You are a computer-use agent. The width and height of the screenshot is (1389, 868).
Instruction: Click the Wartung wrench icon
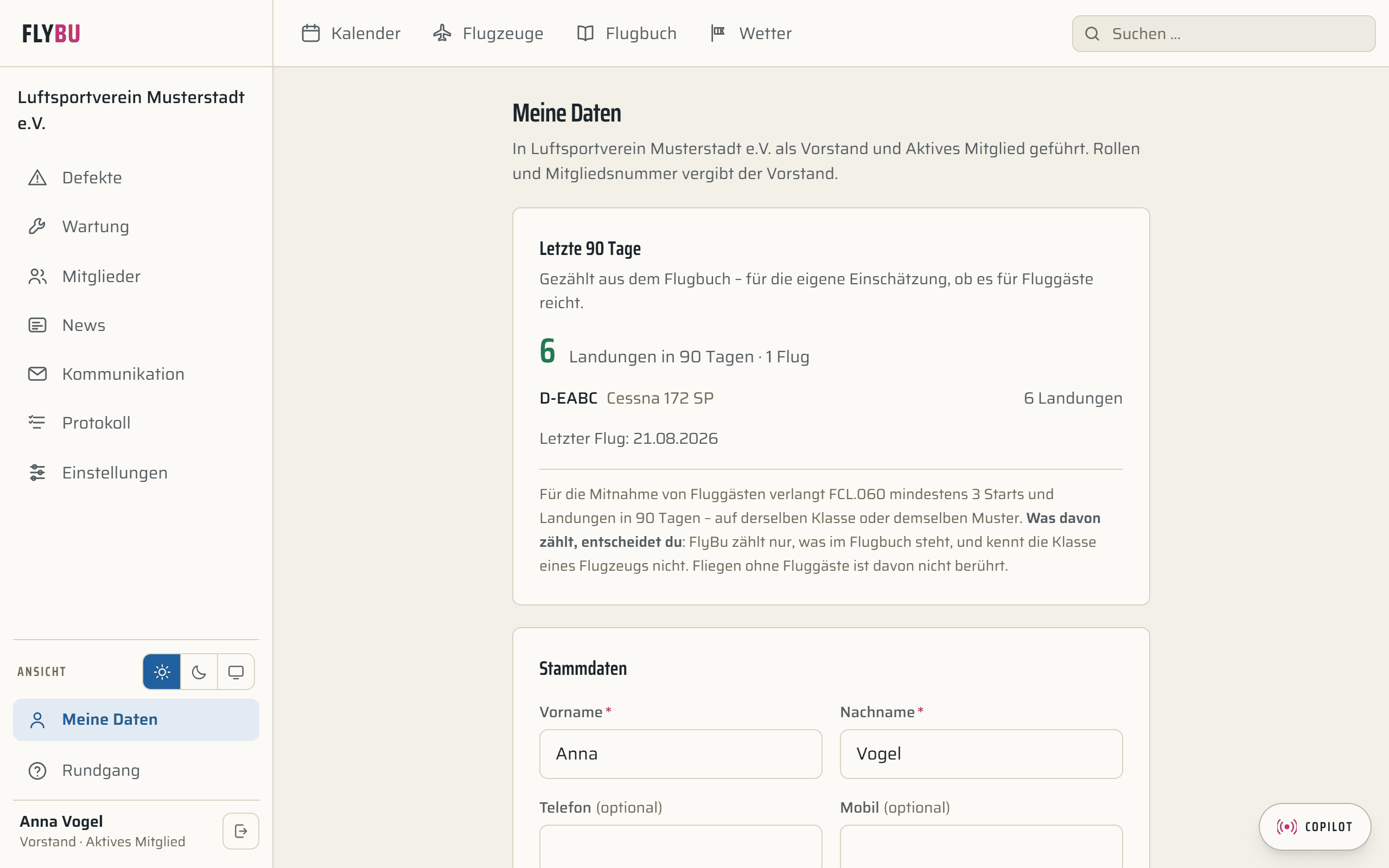pyautogui.click(x=37, y=226)
